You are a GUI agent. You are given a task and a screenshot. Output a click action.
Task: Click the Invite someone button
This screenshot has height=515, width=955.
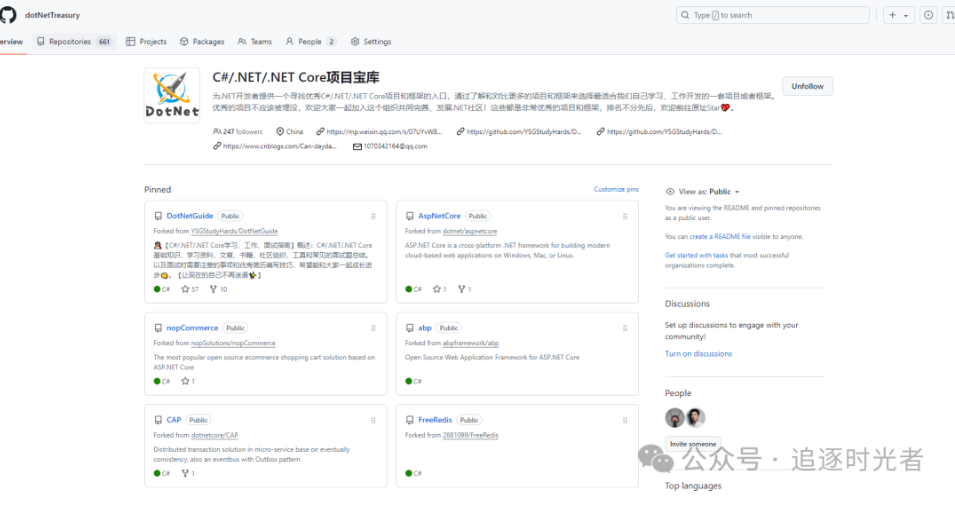click(x=693, y=444)
